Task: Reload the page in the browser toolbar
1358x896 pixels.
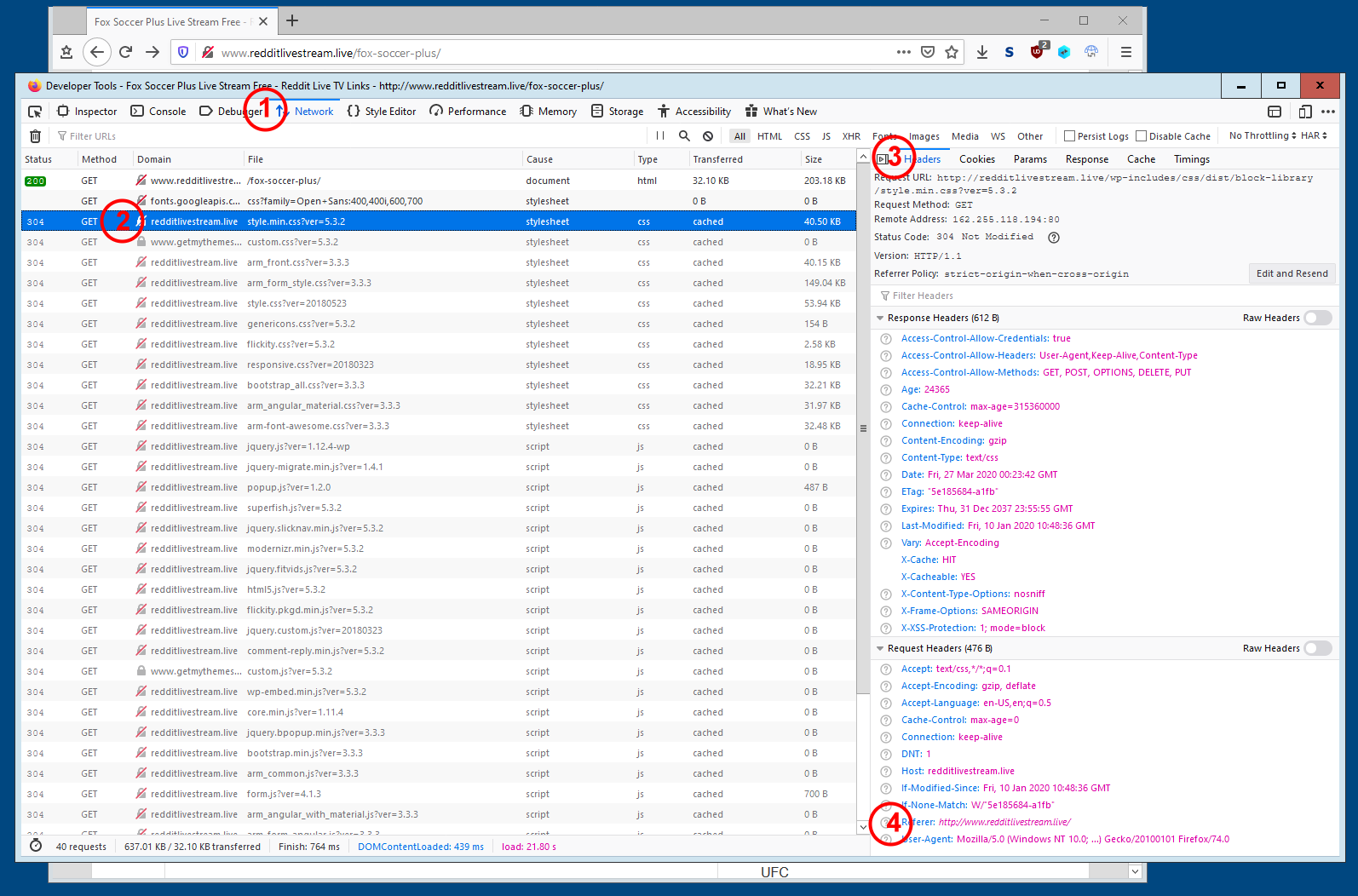Action: 125,53
